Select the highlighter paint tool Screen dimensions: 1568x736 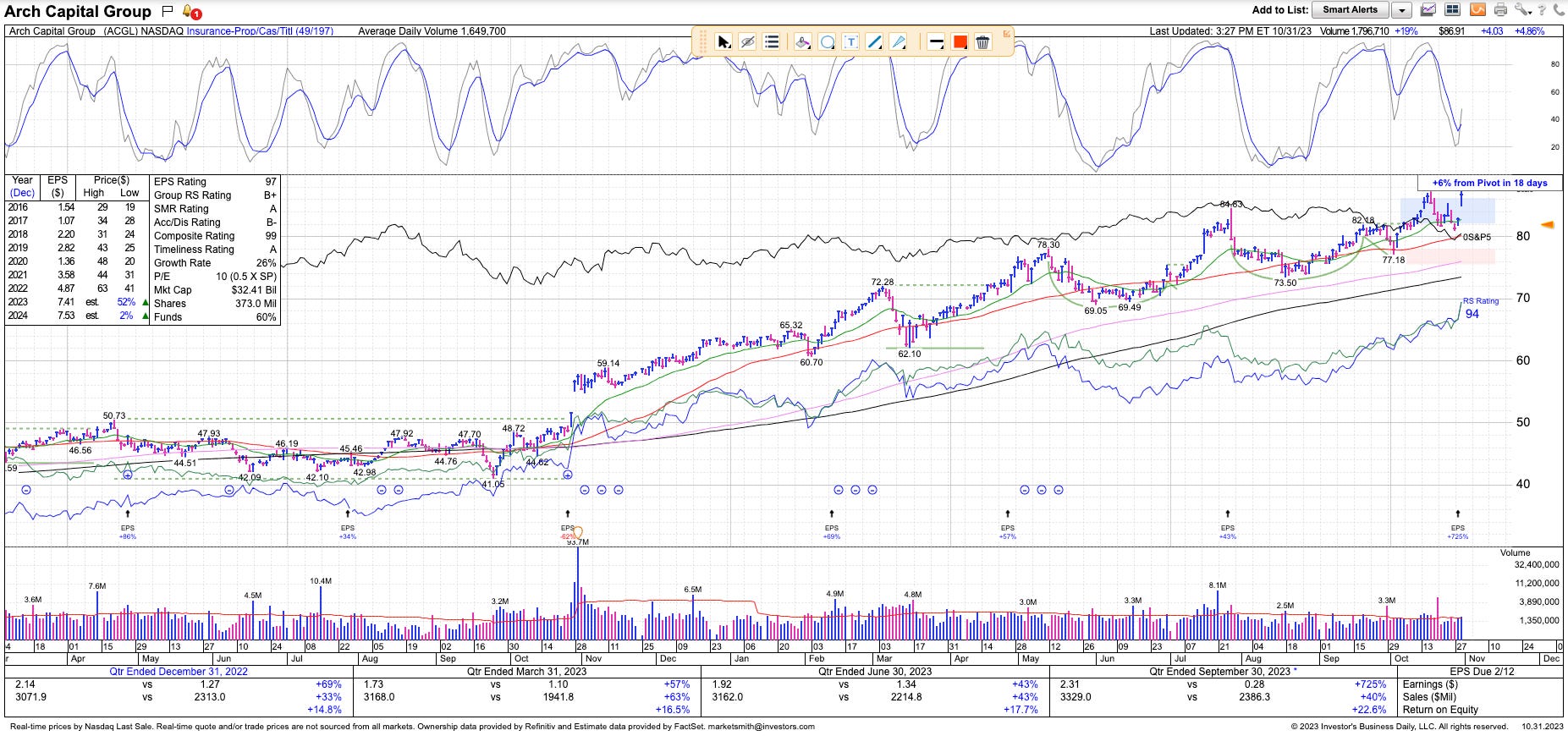(x=802, y=41)
